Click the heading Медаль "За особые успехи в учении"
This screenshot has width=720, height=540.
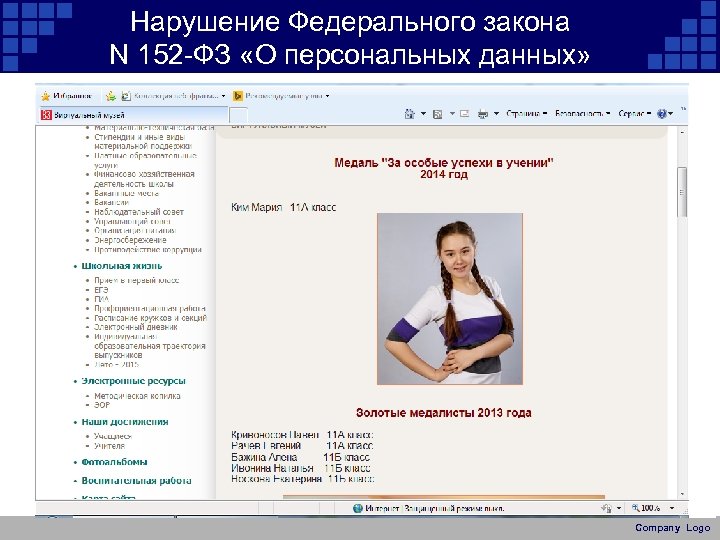[444, 163]
